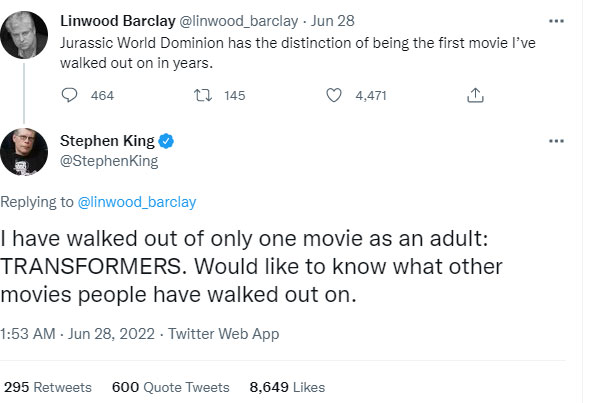Open more options for Linwood Barclay's tweet

coord(557,20)
